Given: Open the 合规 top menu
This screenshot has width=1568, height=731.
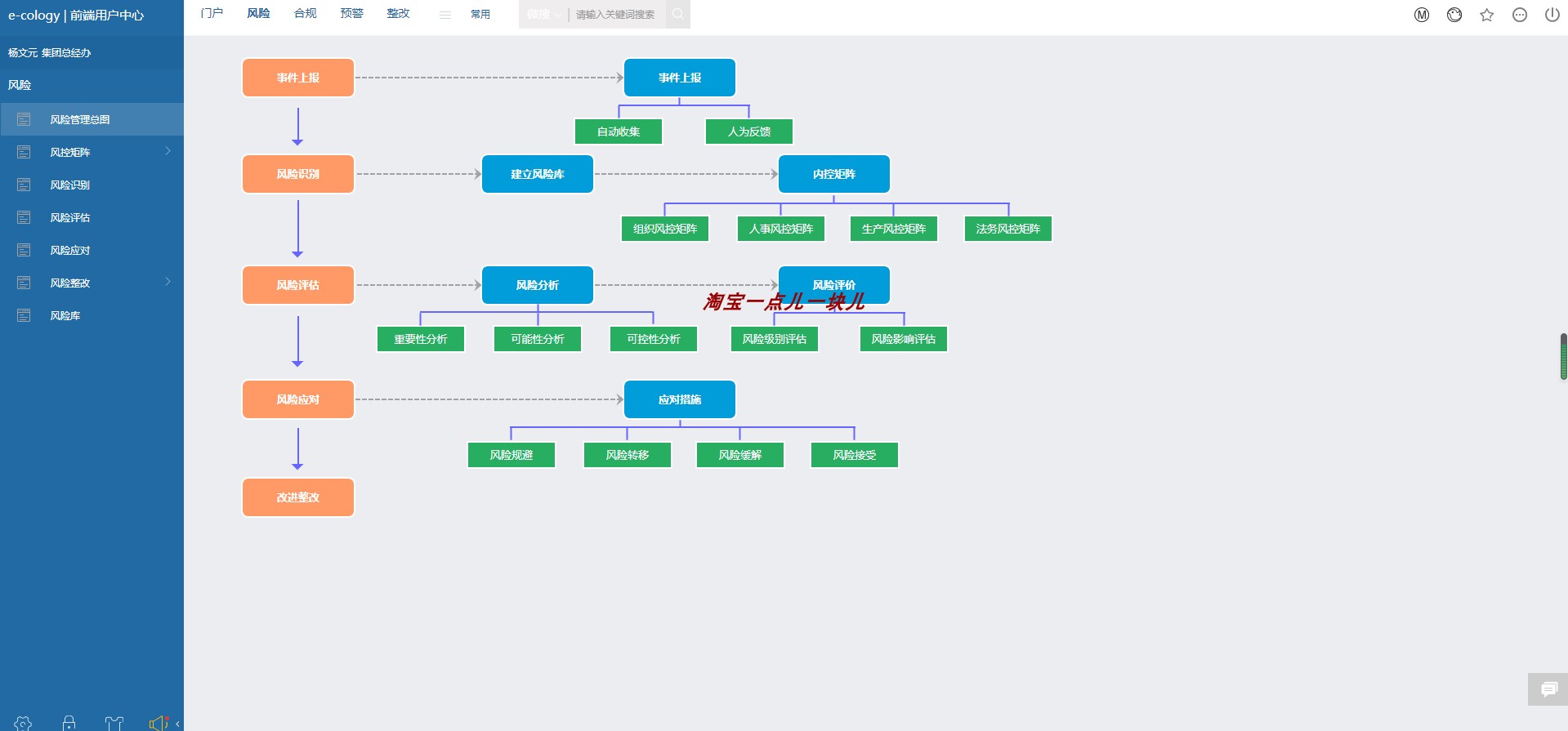Looking at the screenshot, I should tap(305, 13).
